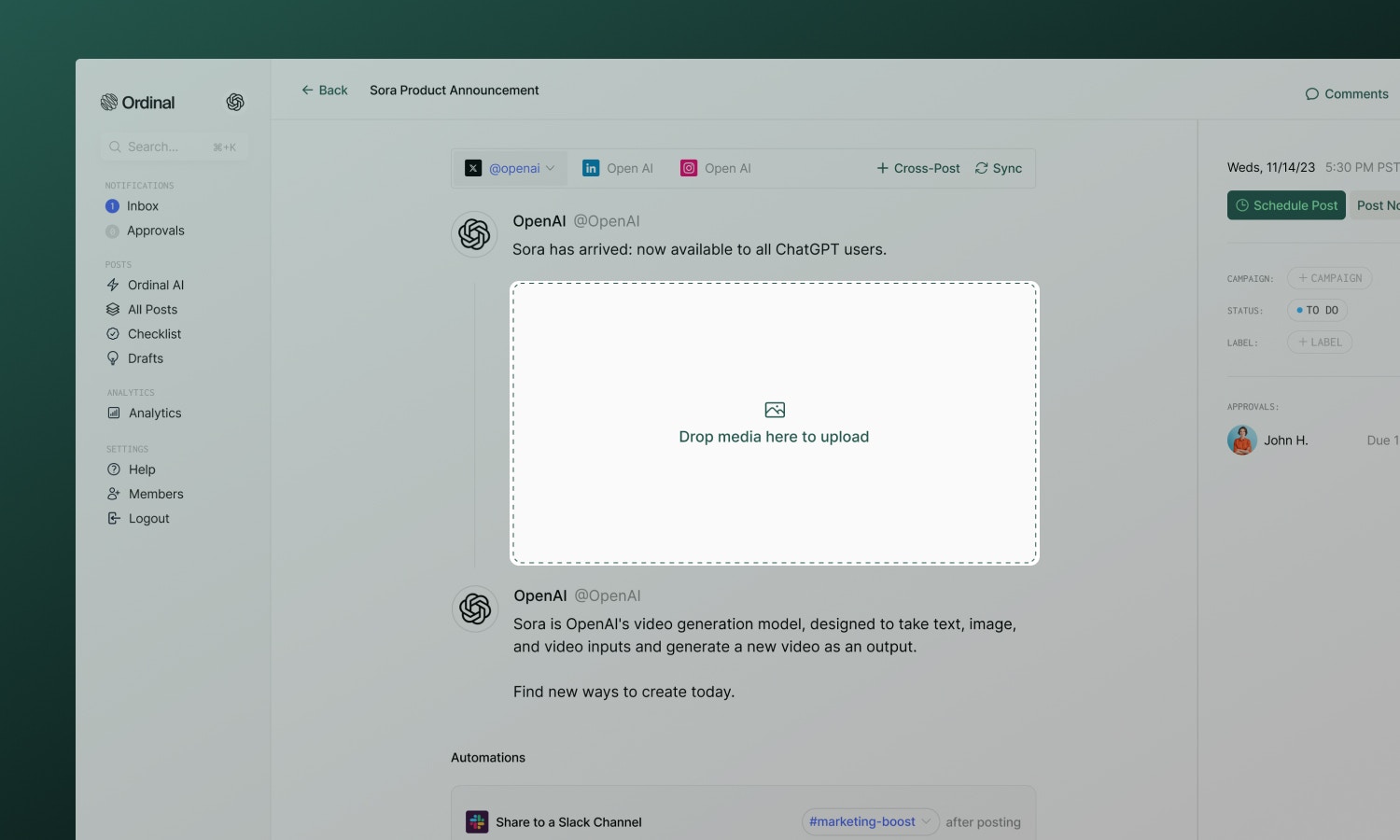Click the 5:30 PM PST time

pos(1363,167)
